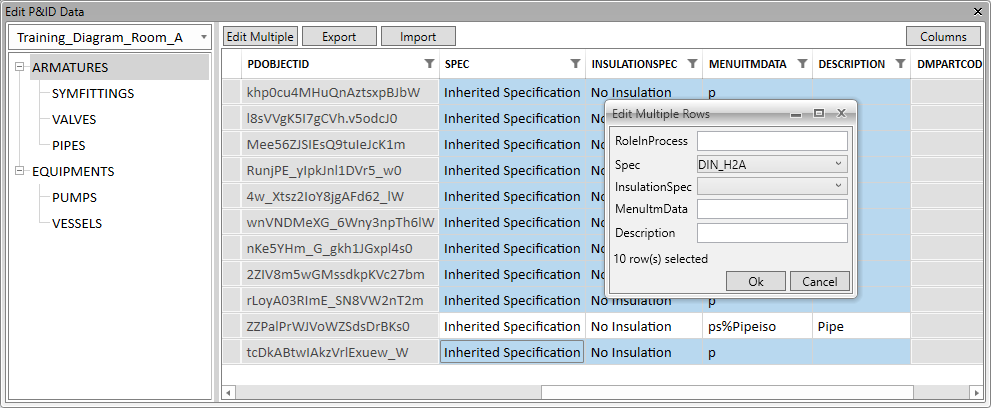Collapse the EQUIPMENTS tree node
Image resolution: width=991 pixels, height=408 pixels.
tap(20, 171)
